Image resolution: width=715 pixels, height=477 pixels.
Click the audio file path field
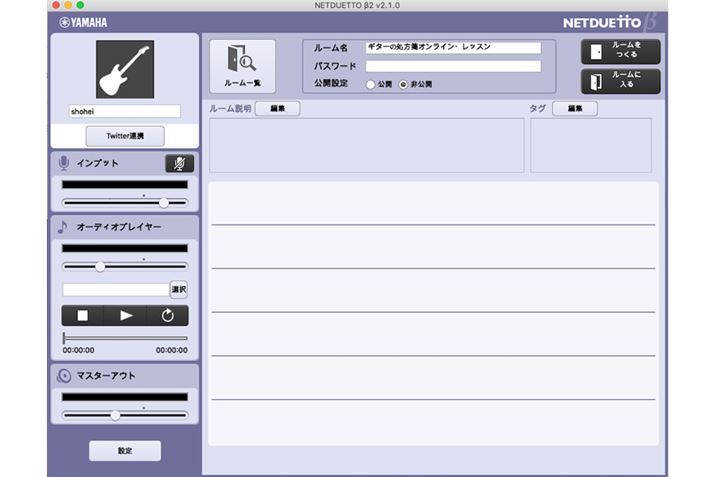[x=116, y=290]
